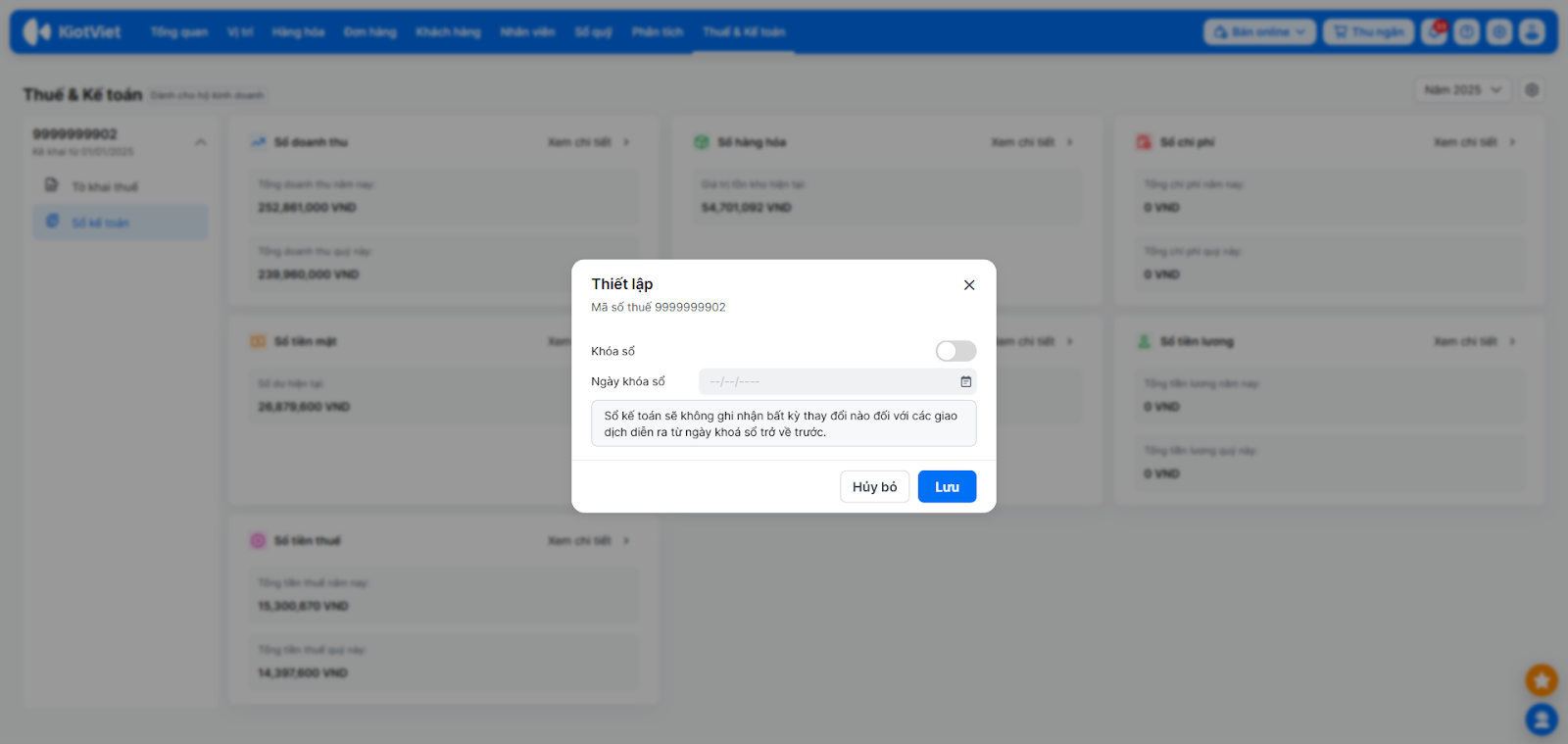Select Sổ kế toán in the sidebar

click(x=120, y=223)
